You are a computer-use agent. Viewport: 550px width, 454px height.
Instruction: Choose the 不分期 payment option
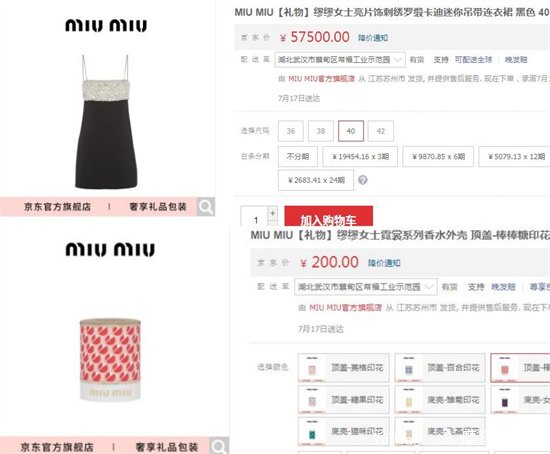[298, 156]
